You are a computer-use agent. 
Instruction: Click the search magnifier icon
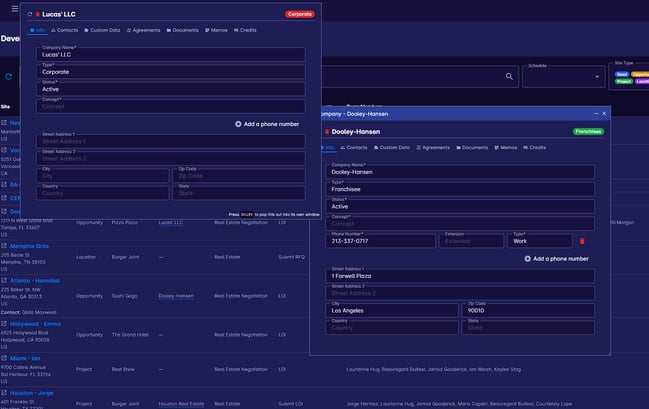click(x=510, y=76)
